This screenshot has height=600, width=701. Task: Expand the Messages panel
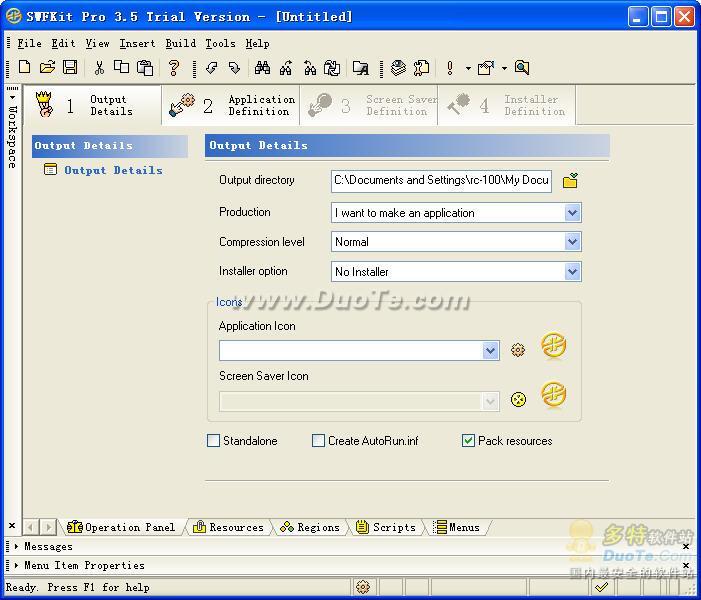tap(17, 546)
